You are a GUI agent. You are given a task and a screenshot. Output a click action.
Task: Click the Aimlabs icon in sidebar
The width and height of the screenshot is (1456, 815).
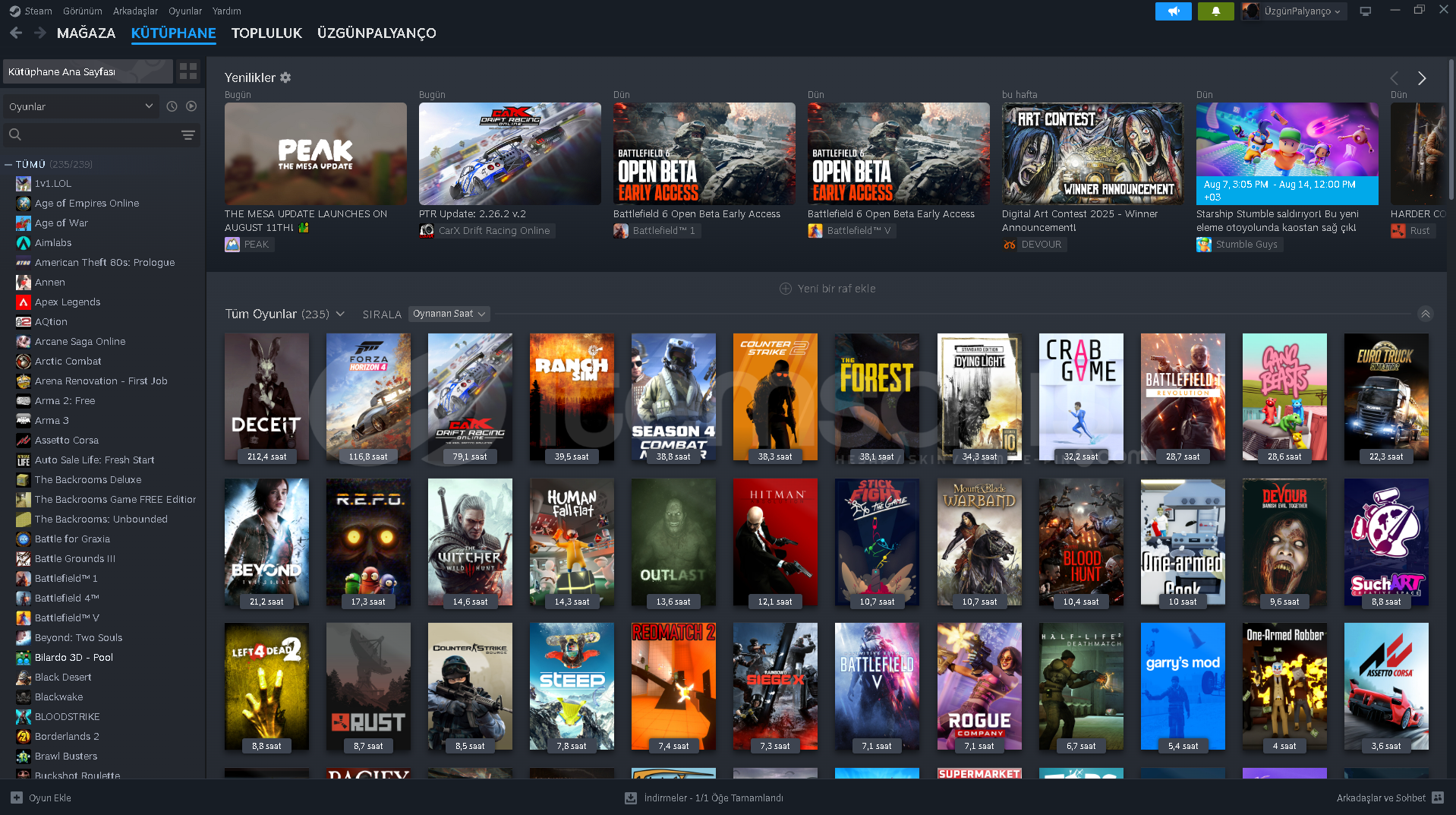(24, 243)
